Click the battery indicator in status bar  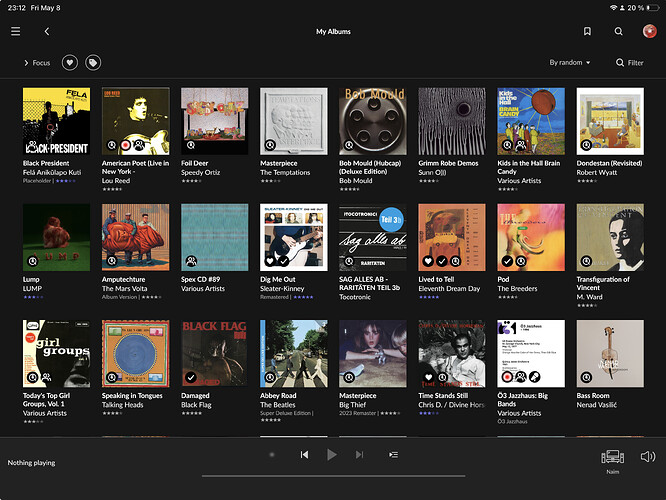pyautogui.click(x=653, y=8)
